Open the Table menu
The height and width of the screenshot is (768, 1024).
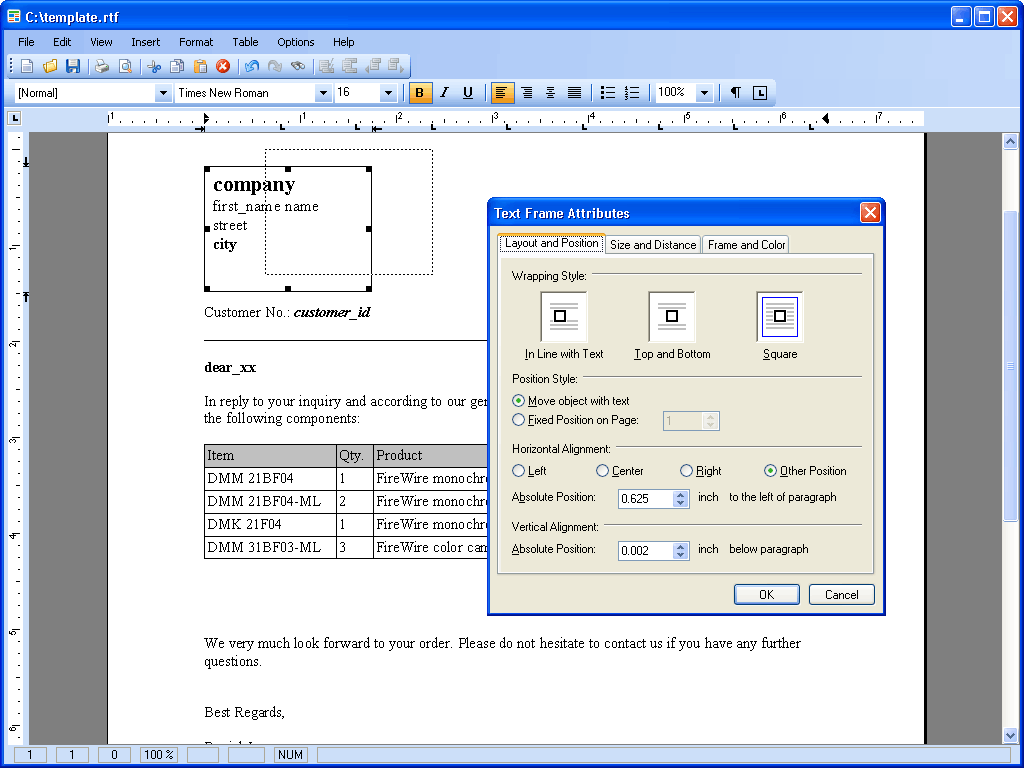pyautogui.click(x=245, y=42)
